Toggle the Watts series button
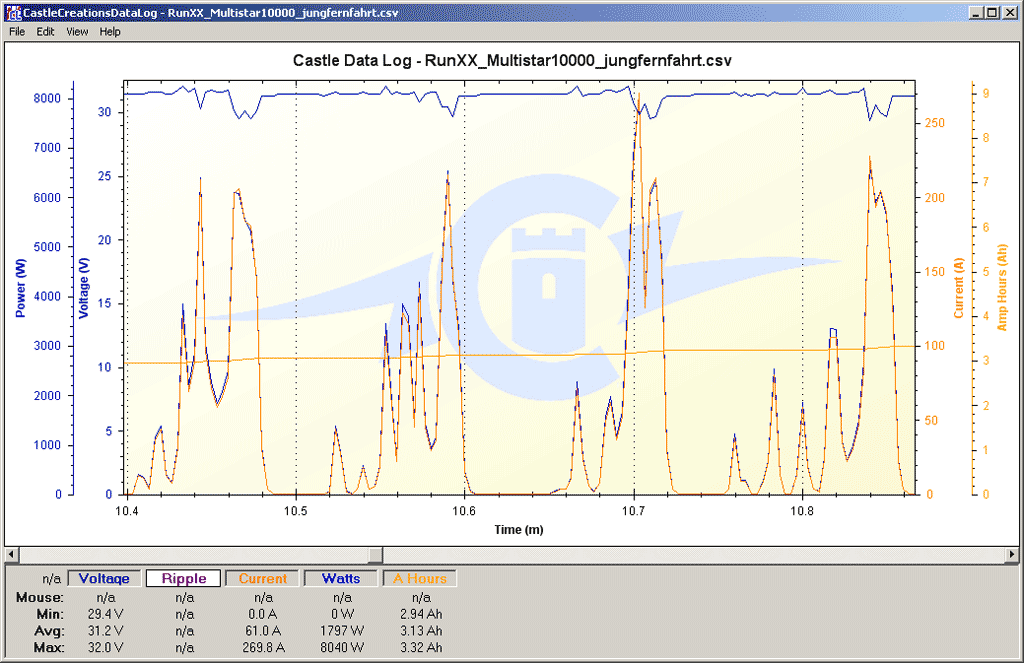The image size is (1024, 663). tap(341, 578)
